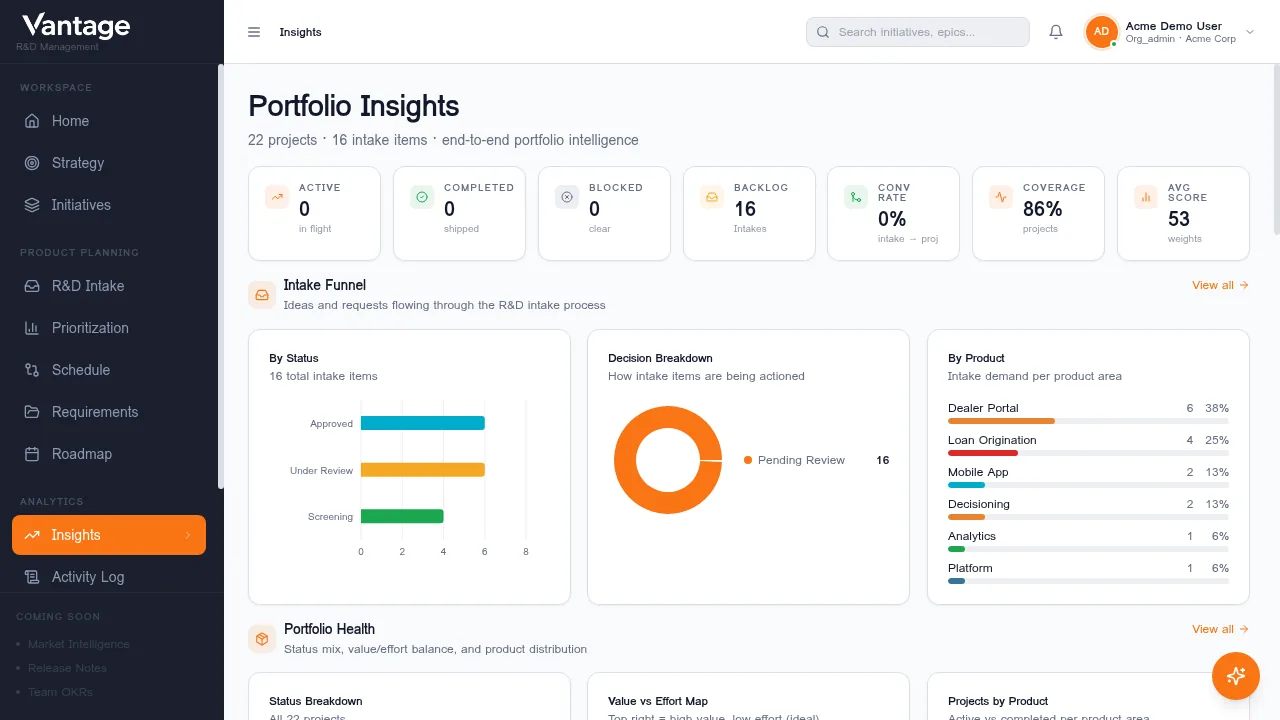Click the AI sparkle assistant button
Image resolution: width=1280 pixels, height=720 pixels.
tap(1236, 676)
